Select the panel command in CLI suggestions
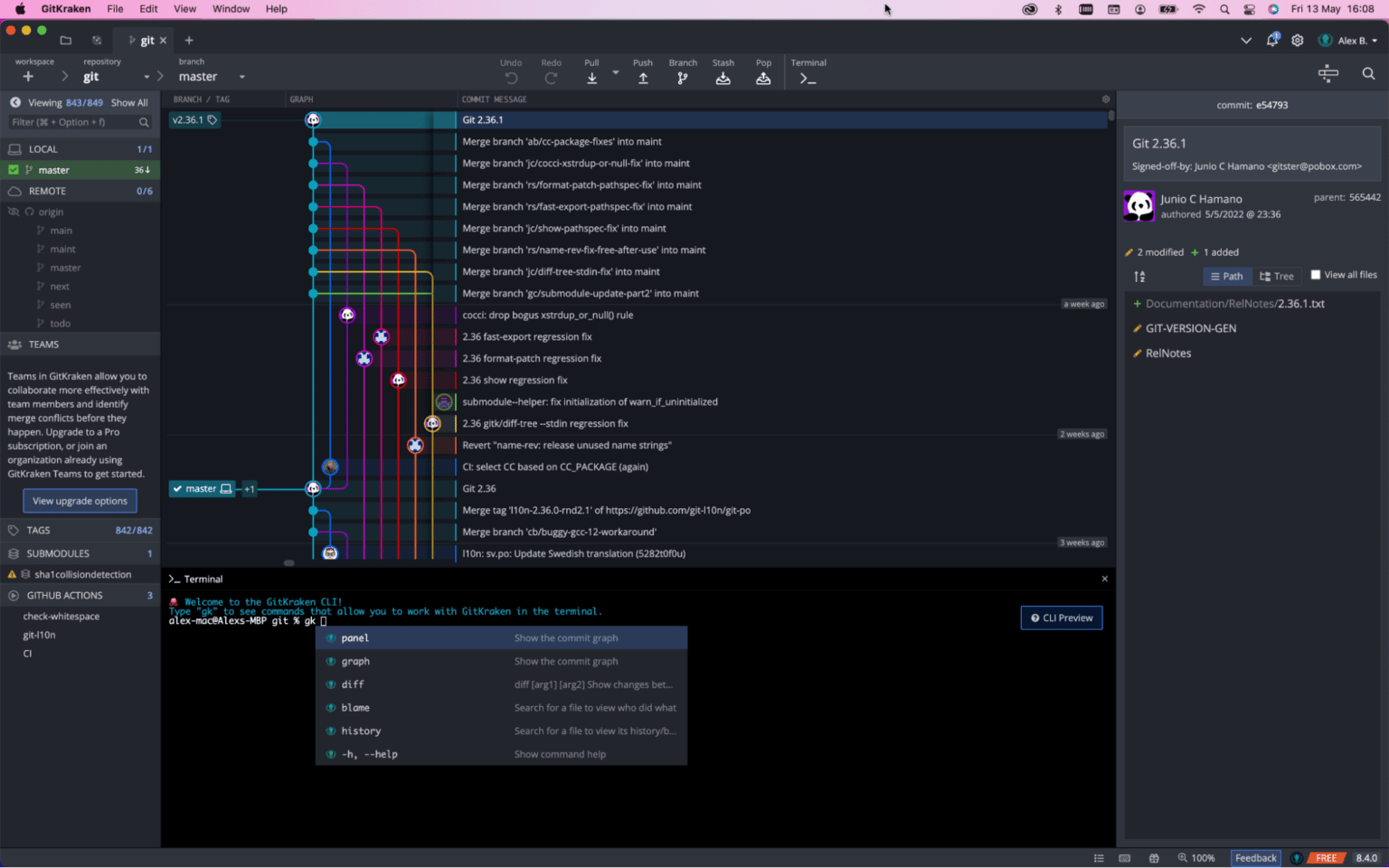The width and height of the screenshot is (1389, 868). click(354, 637)
